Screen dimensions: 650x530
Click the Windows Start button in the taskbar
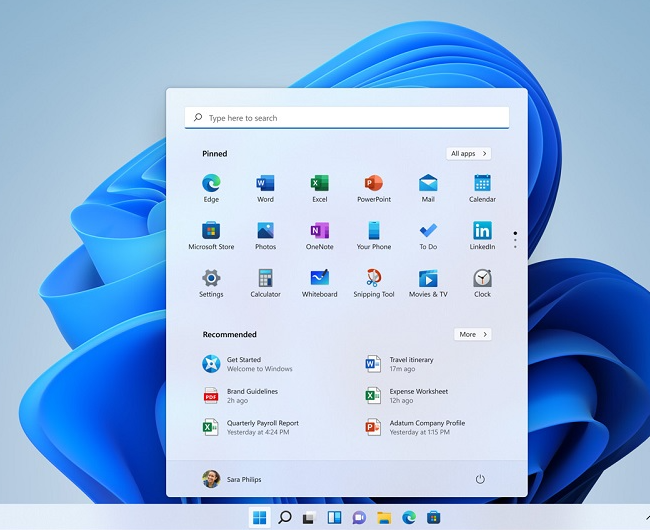(260, 518)
